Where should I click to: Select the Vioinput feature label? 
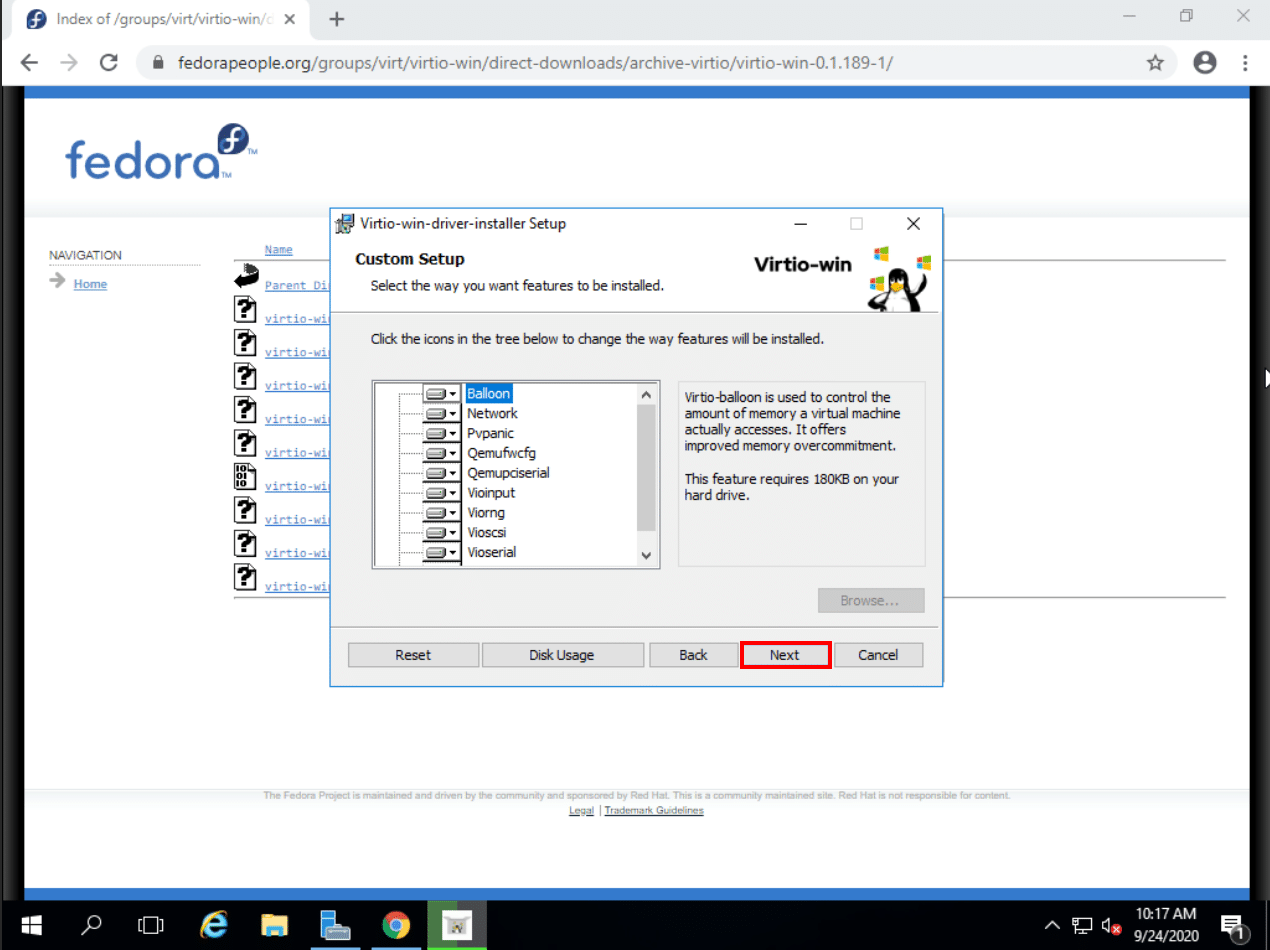[x=491, y=493]
